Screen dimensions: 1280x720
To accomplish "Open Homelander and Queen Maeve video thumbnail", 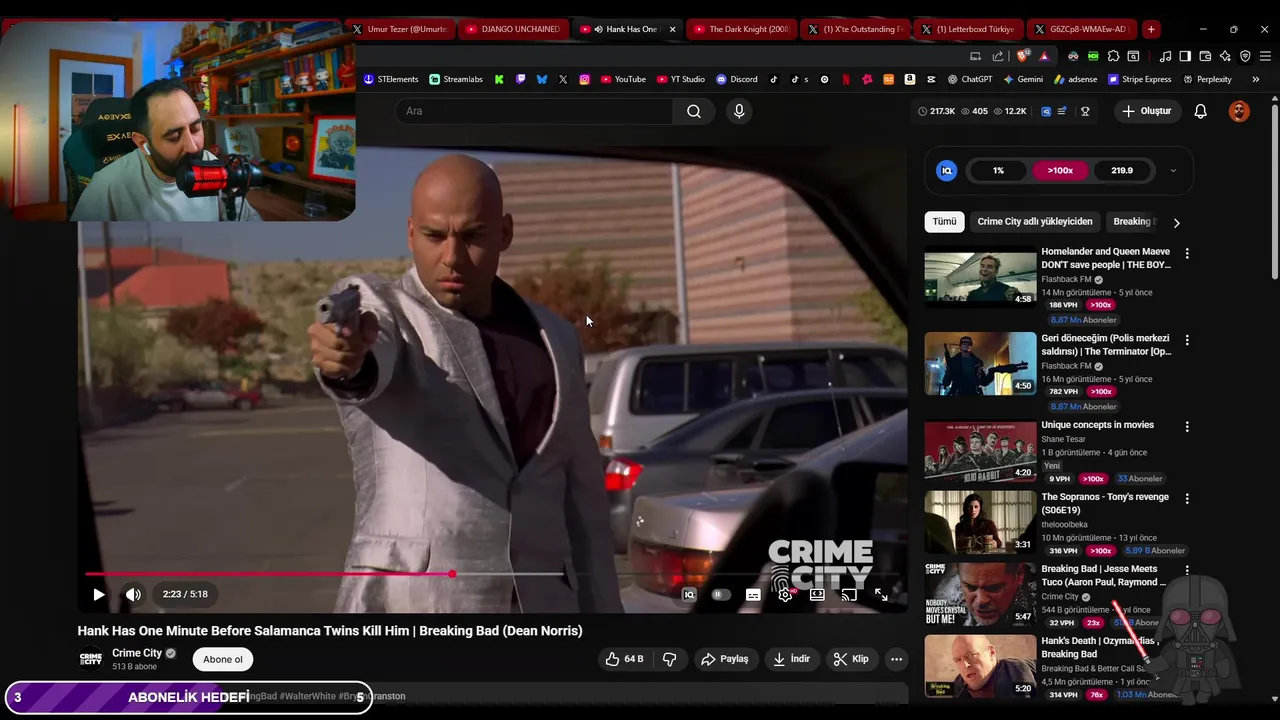I will point(980,277).
